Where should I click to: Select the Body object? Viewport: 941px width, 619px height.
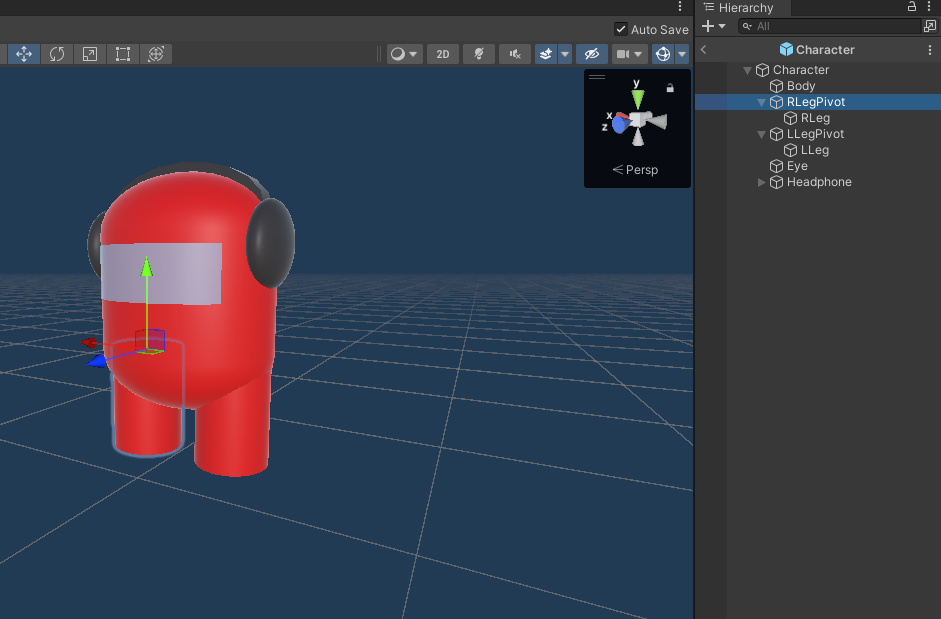click(x=801, y=86)
